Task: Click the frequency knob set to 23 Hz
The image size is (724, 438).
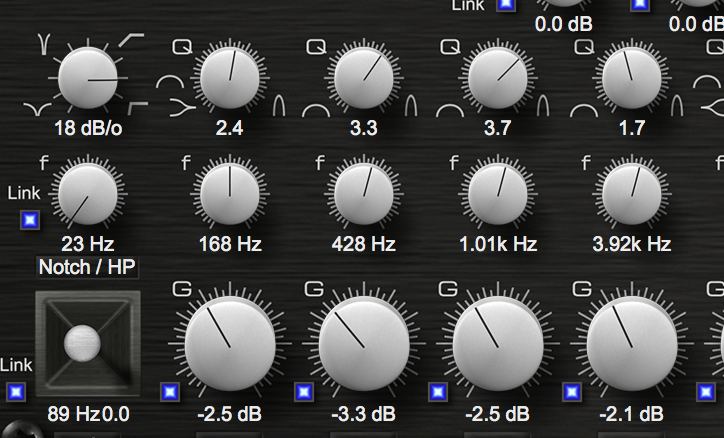Action: (88, 195)
